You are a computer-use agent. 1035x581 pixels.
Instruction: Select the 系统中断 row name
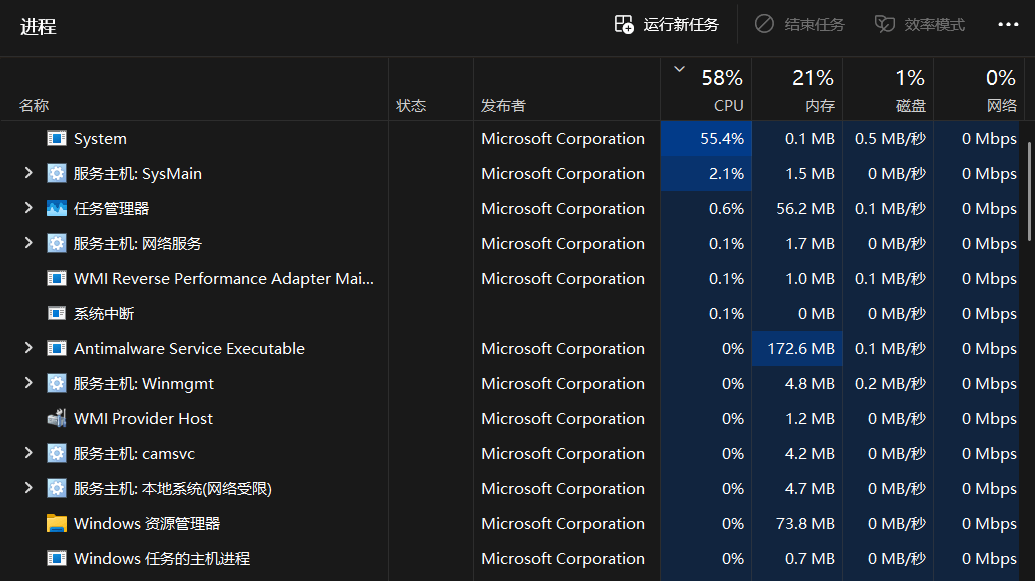tap(104, 314)
